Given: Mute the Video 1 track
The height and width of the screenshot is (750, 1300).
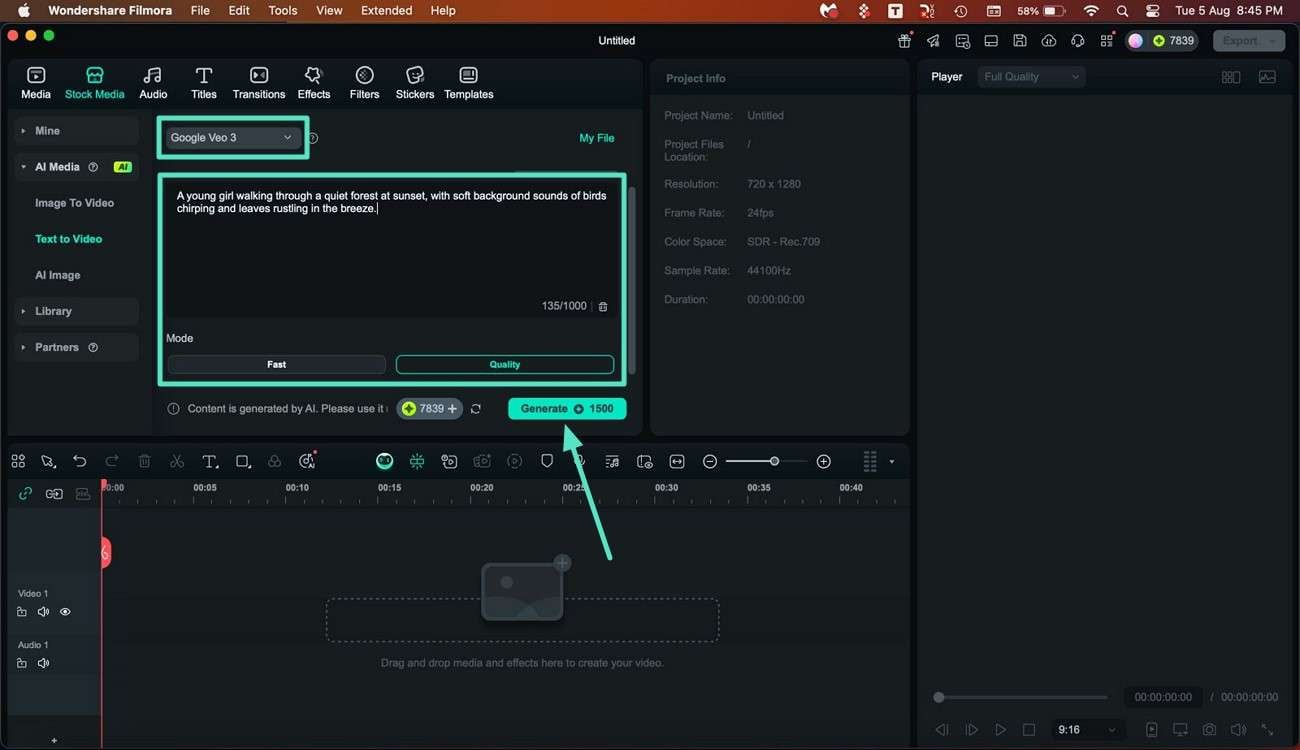Looking at the screenshot, I should click(43, 612).
